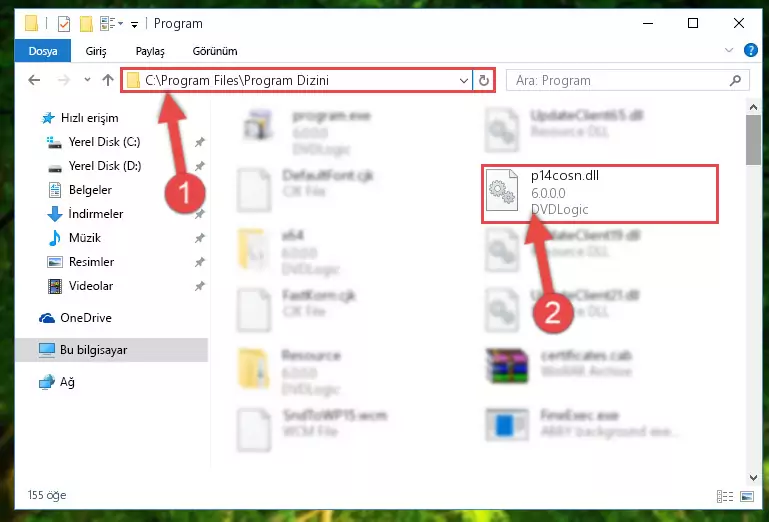The image size is (769, 522).
Task: Select the p14cosn.dll file
Action: pos(600,194)
